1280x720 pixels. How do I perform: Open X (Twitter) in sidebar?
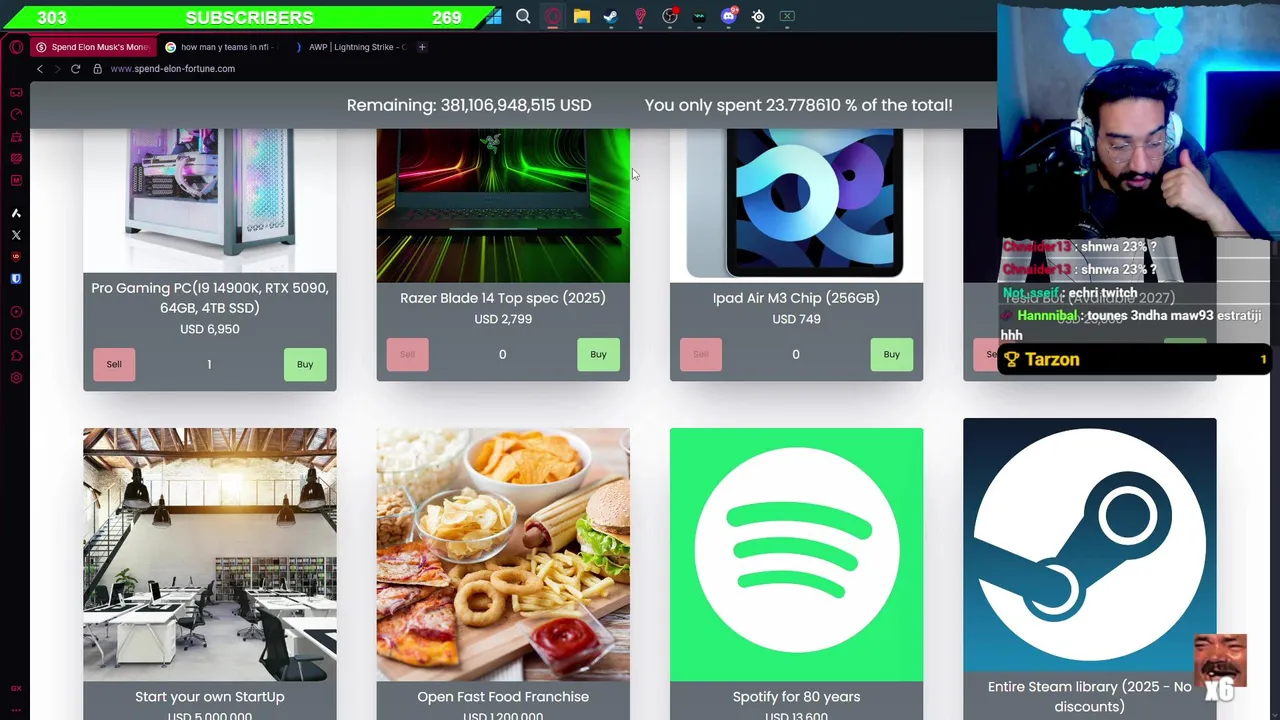[x=16, y=235]
